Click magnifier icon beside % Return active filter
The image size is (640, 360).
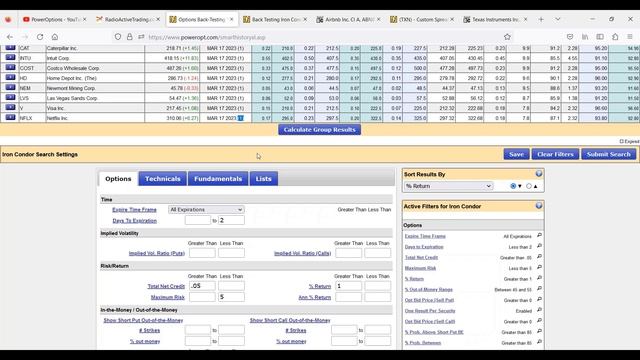(539, 278)
